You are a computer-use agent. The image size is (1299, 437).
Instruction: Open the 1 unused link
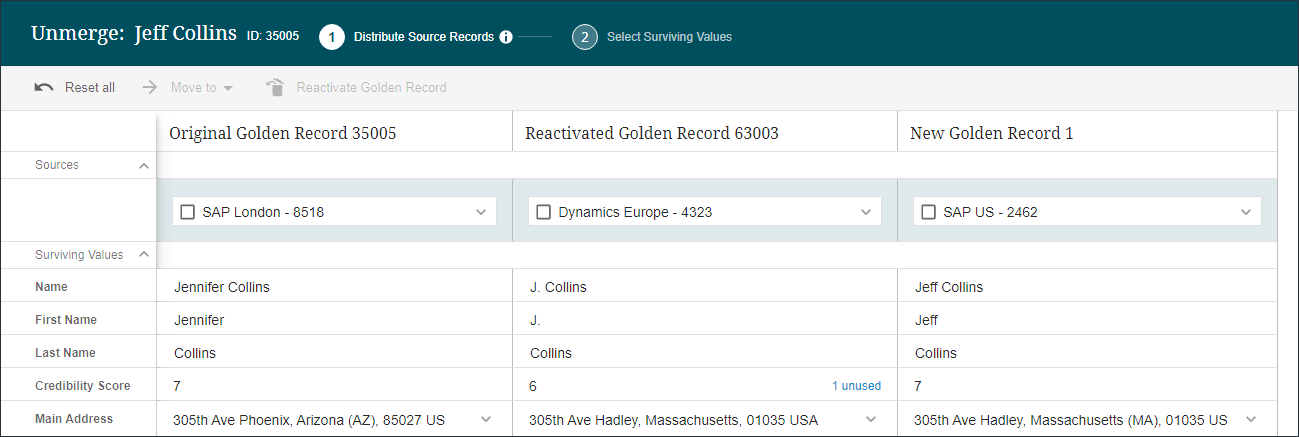coord(856,386)
